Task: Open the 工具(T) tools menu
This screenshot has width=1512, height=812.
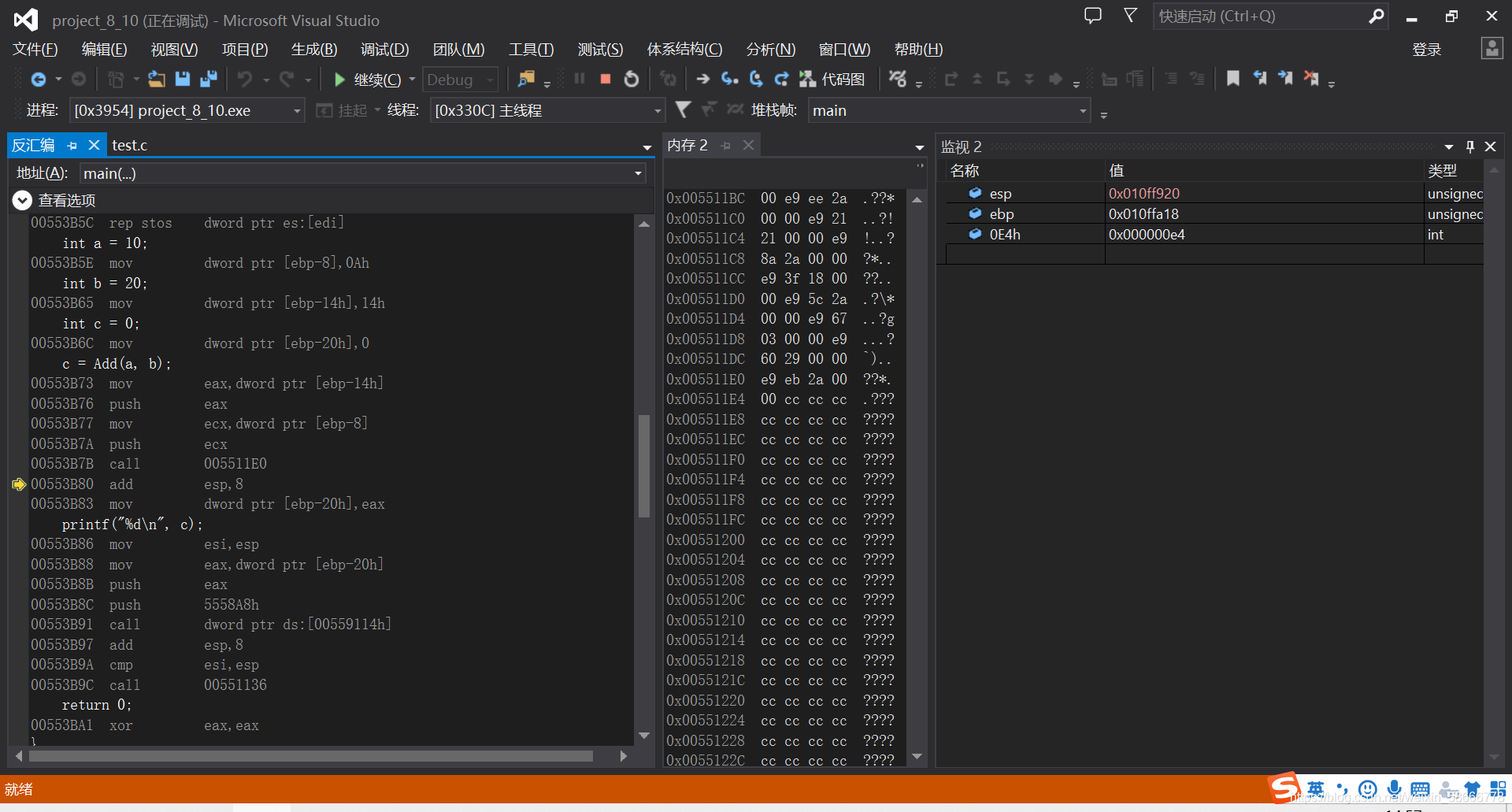Action: click(531, 50)
